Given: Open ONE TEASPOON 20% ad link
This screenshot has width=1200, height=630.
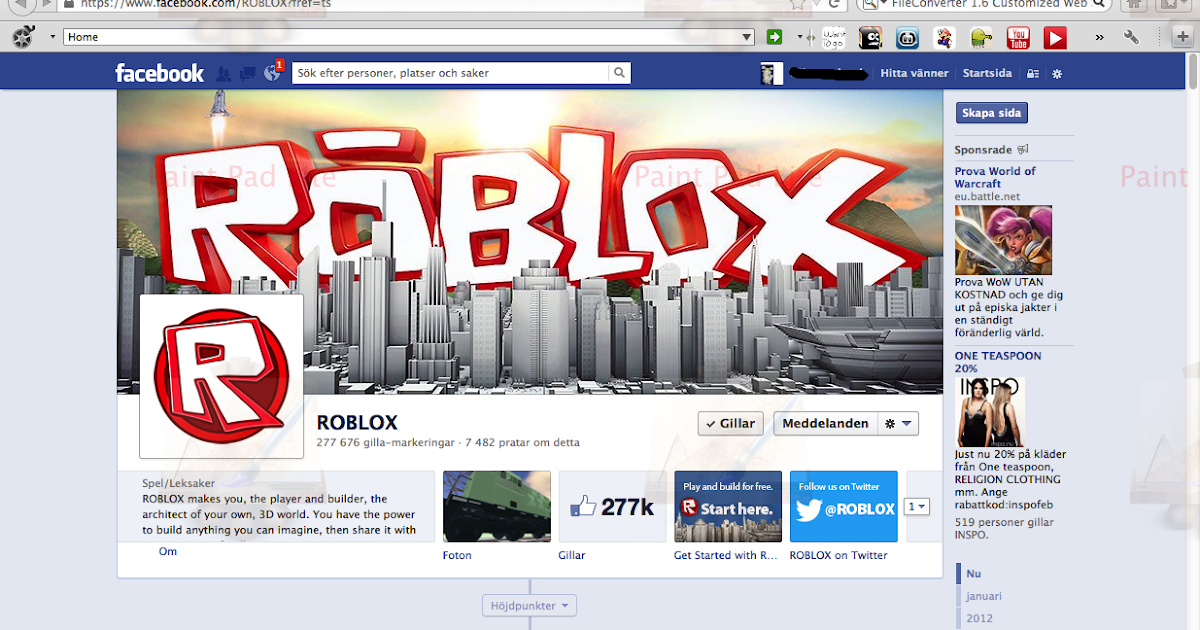Looking at the screenshot, I should pos(998,362).
